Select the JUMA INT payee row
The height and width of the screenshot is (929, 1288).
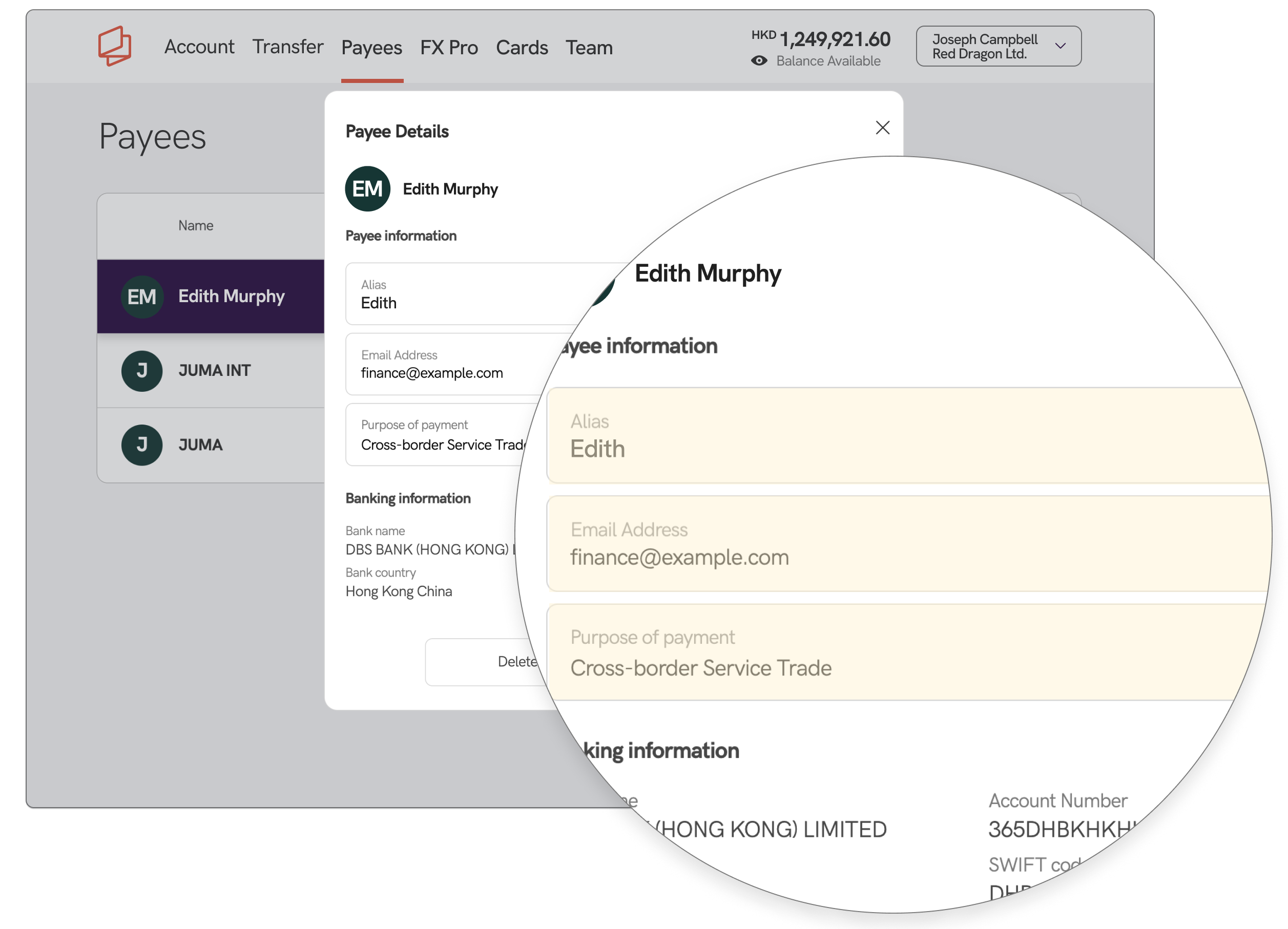215,371
